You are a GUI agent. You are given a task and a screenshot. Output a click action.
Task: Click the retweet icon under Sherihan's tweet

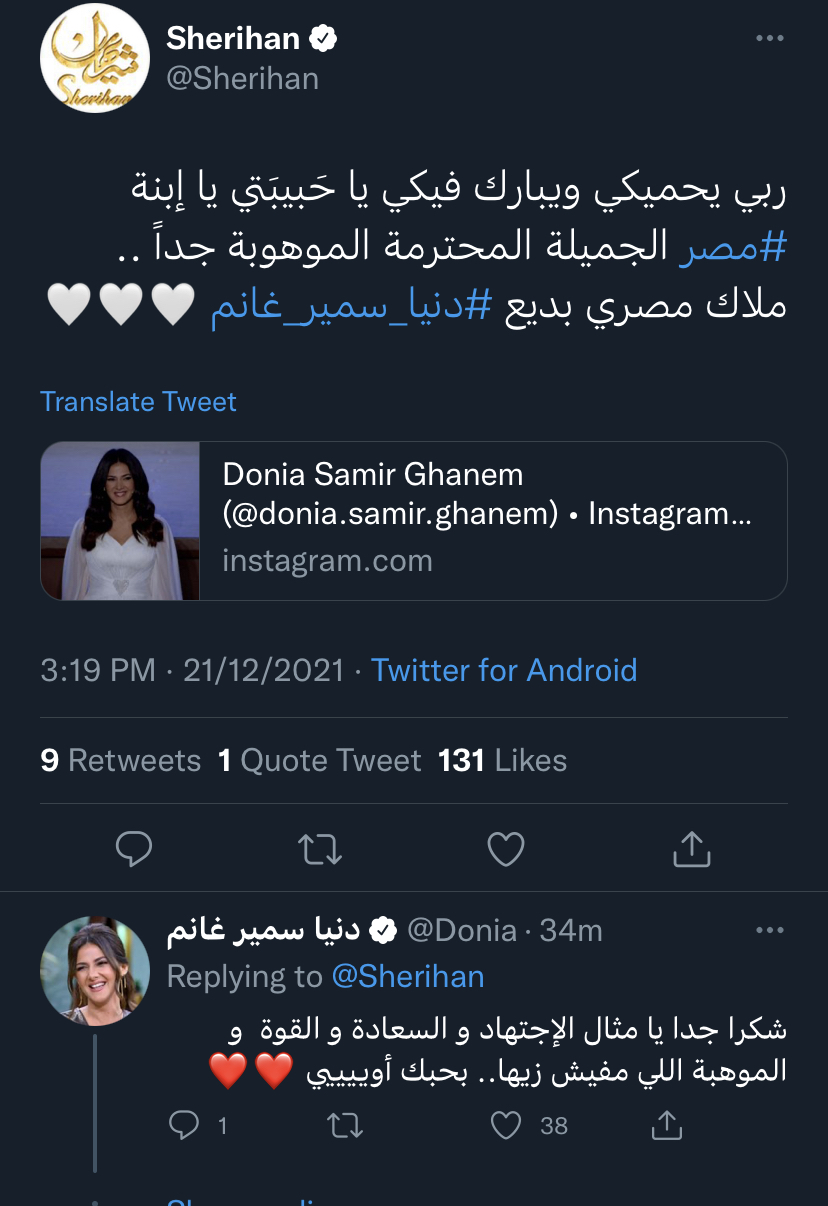(x=320, y=849)
